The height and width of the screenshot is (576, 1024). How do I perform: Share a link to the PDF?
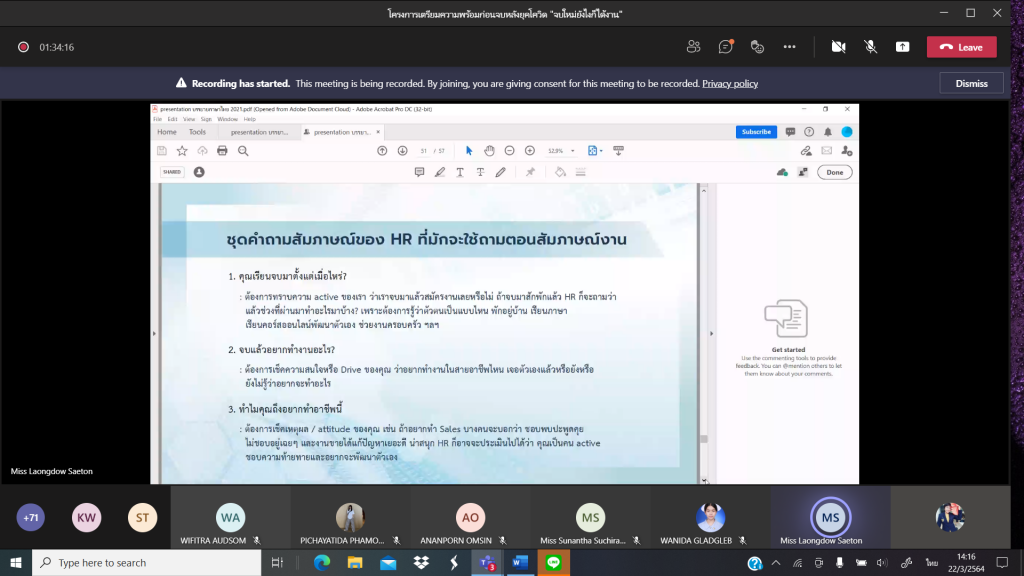pos(807,151)
